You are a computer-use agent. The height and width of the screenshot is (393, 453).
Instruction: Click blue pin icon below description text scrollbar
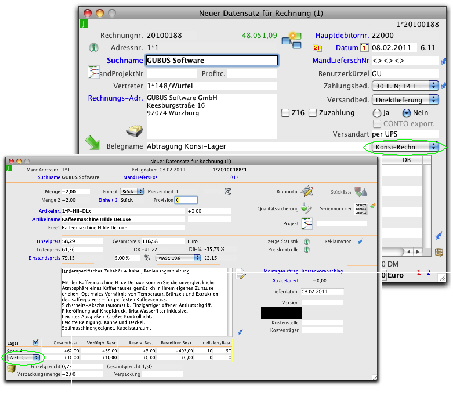240,332
